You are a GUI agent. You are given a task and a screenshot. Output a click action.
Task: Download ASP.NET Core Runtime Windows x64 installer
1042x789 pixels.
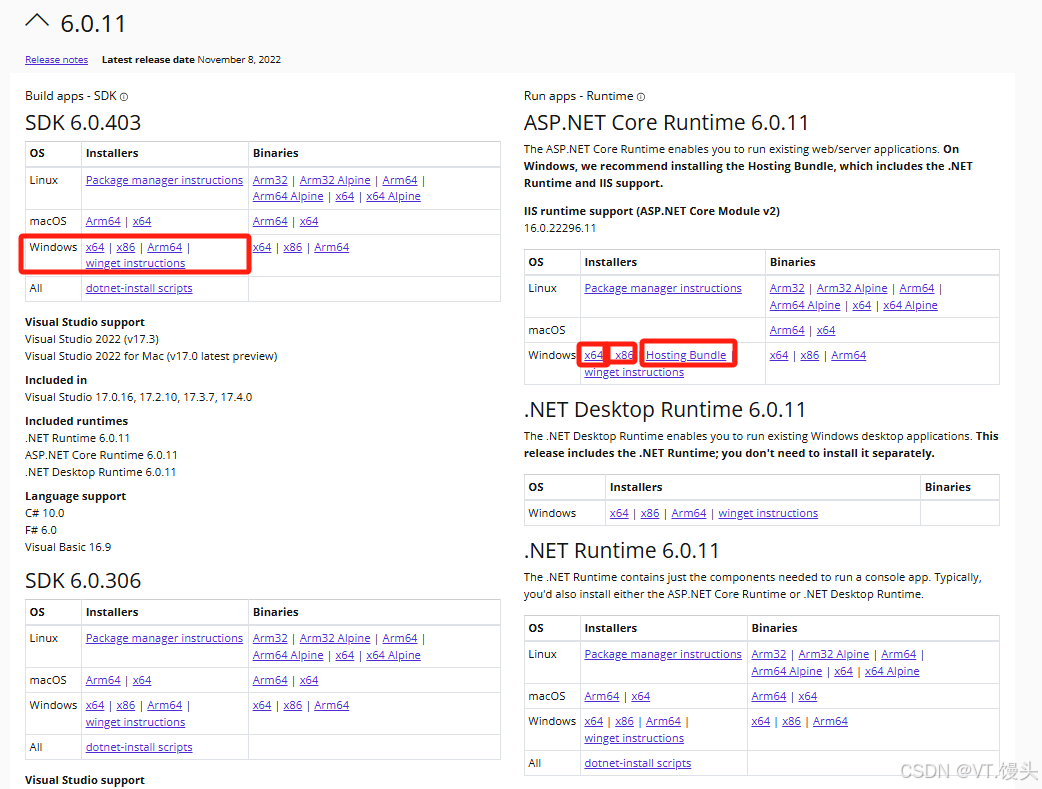(x=593, y=356)
